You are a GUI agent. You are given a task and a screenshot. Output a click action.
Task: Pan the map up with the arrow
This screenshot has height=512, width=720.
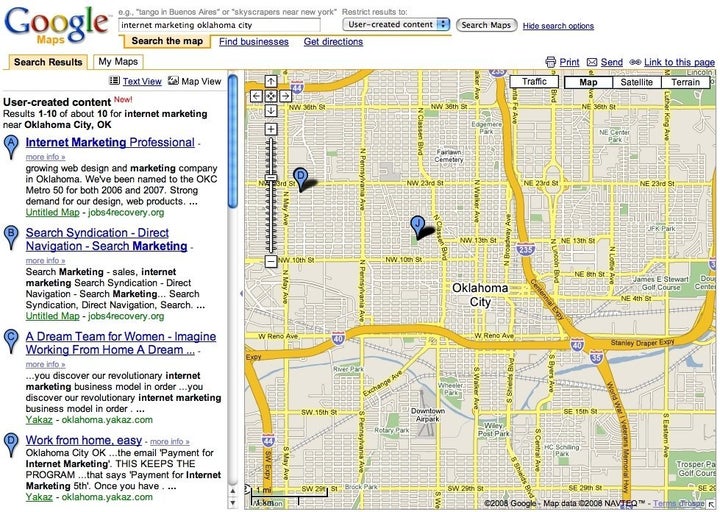click(x=271, y=81)
